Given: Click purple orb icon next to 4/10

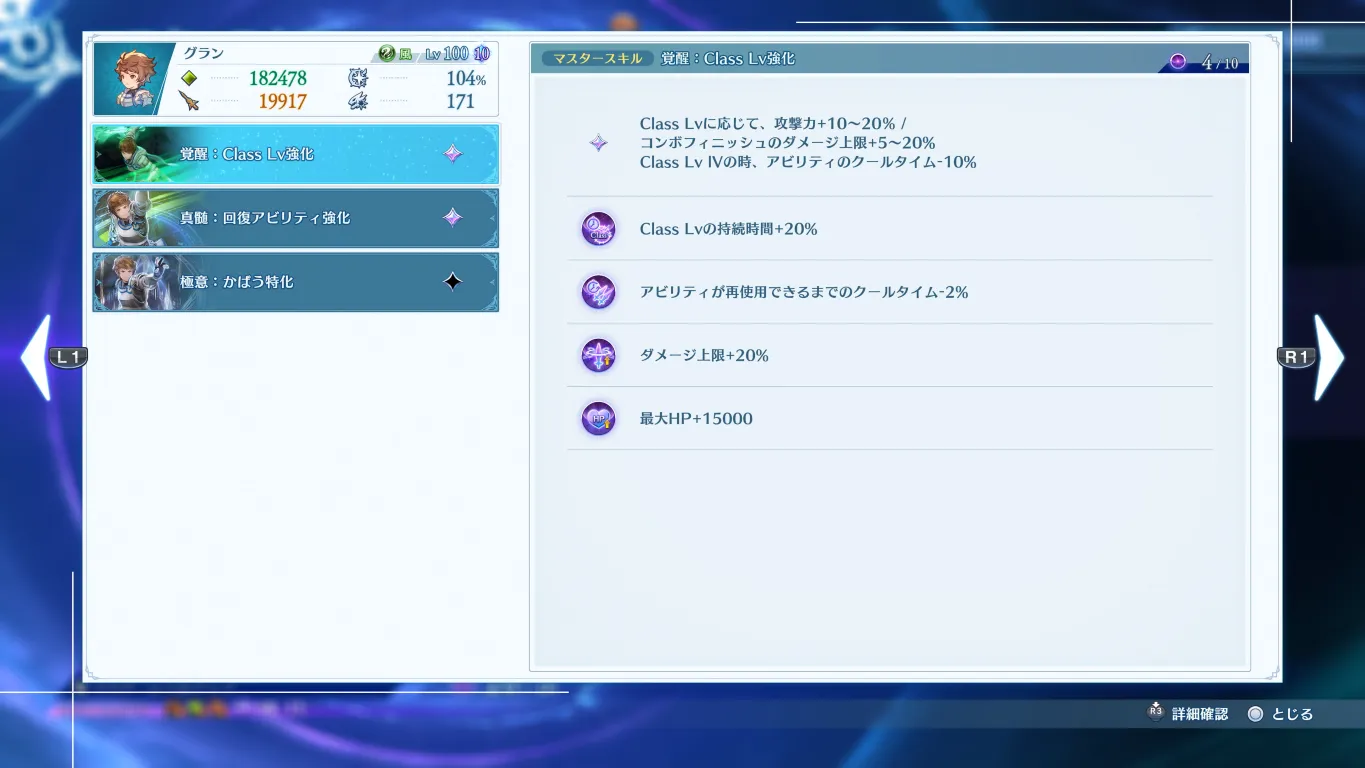Looking at the screenshot, I should coord(1178,62).
